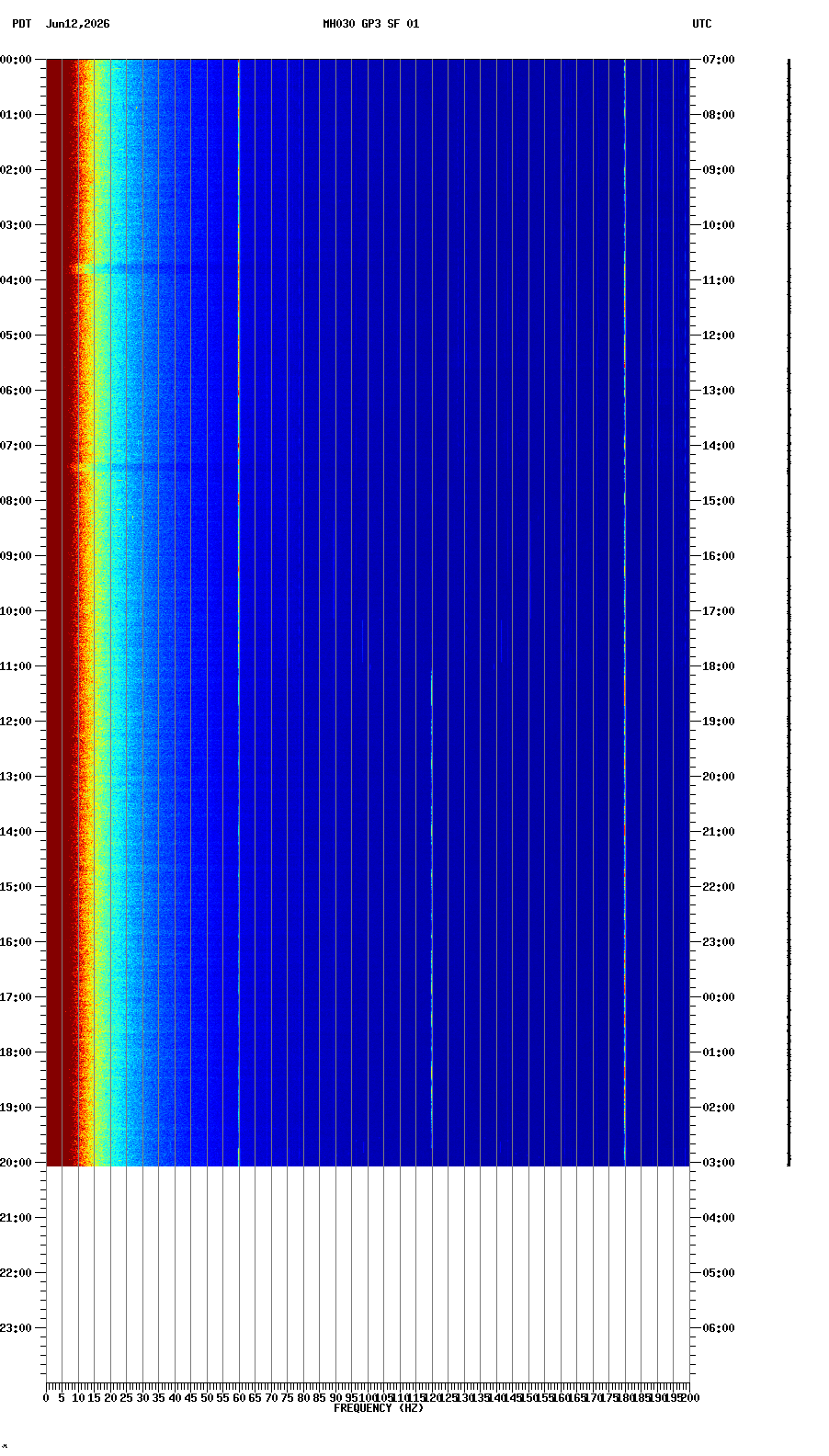
Task: Click the 20 Hz frequency tick label
Action: [x=110, y=1398]
